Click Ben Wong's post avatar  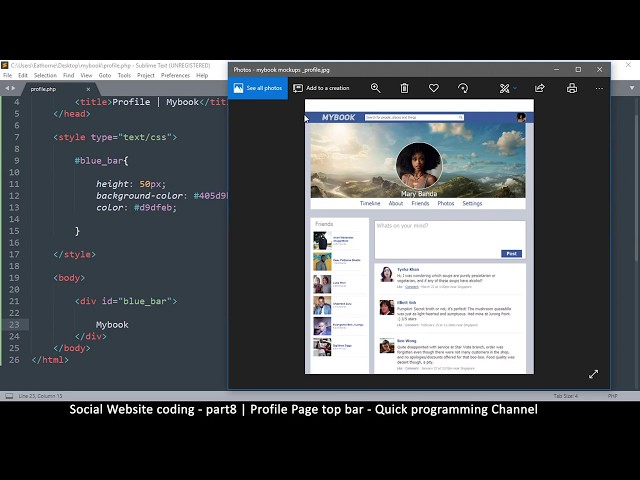point(387,346)
